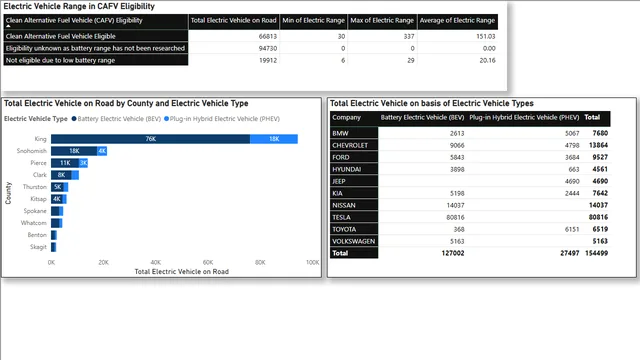Toggle the Battery Electric Vehicle (BEV) legend item

click(116, 119)
